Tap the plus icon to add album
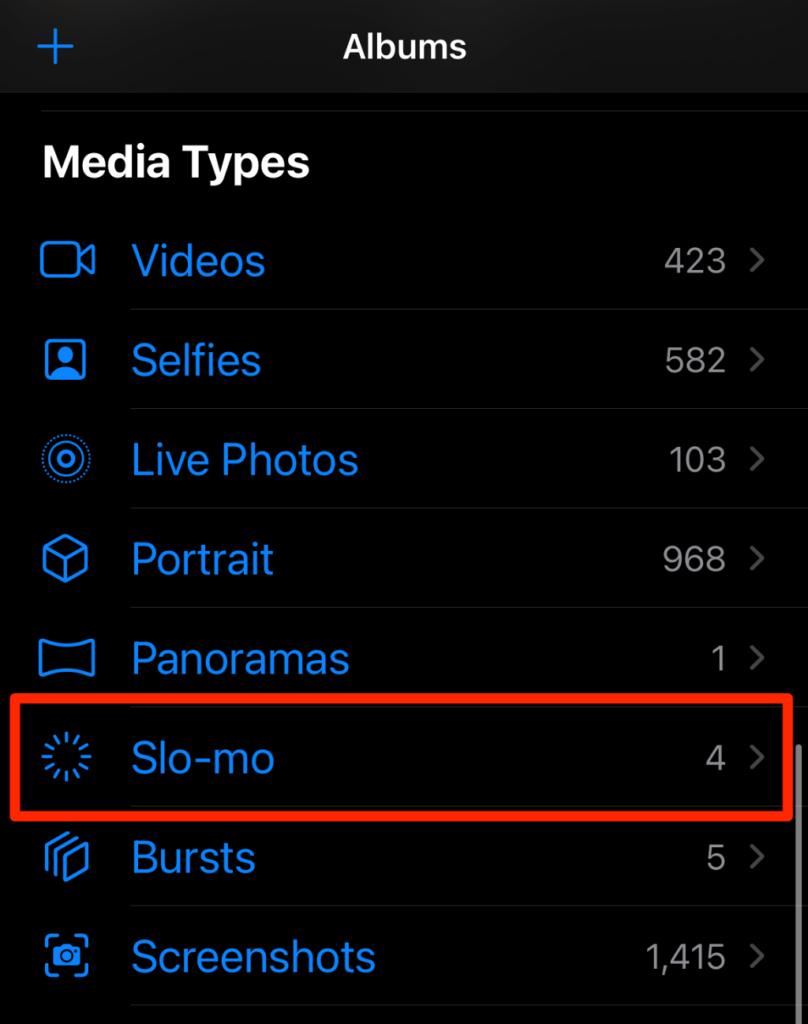This screenshot has width=808, height=1024. click(55, 46)
